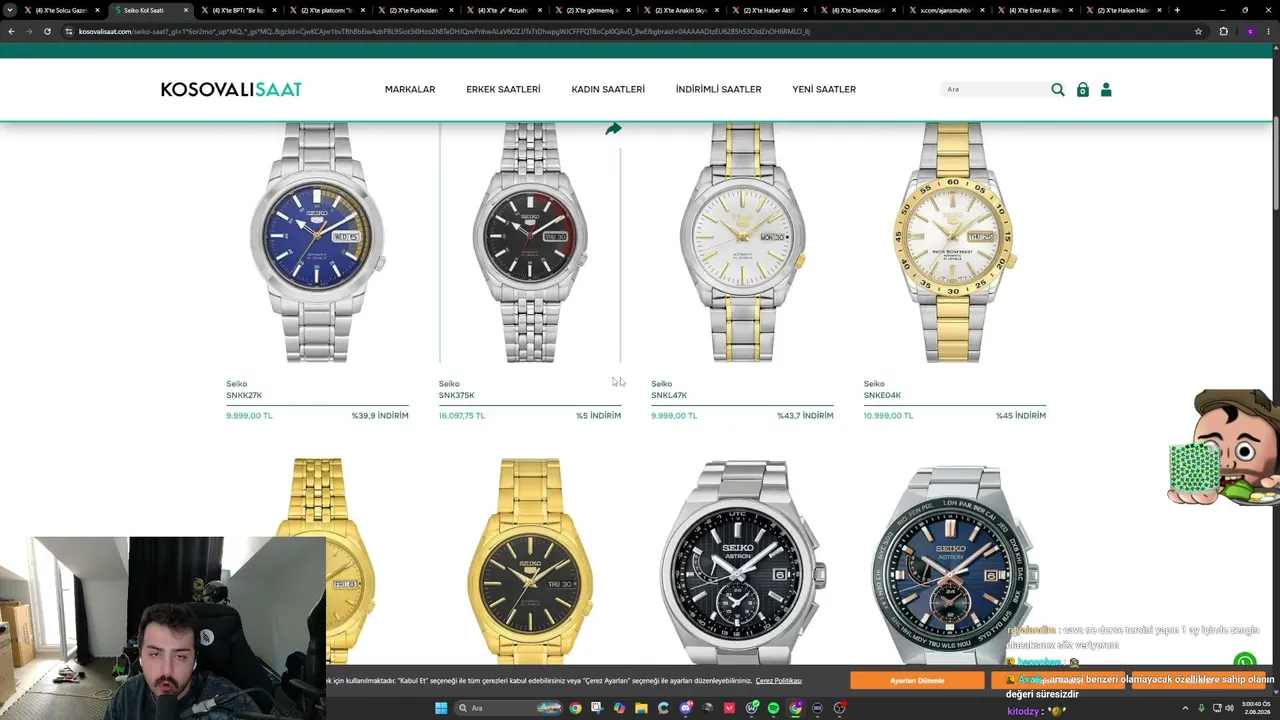Click the 10.999,00 TL price

coord(889,416)
